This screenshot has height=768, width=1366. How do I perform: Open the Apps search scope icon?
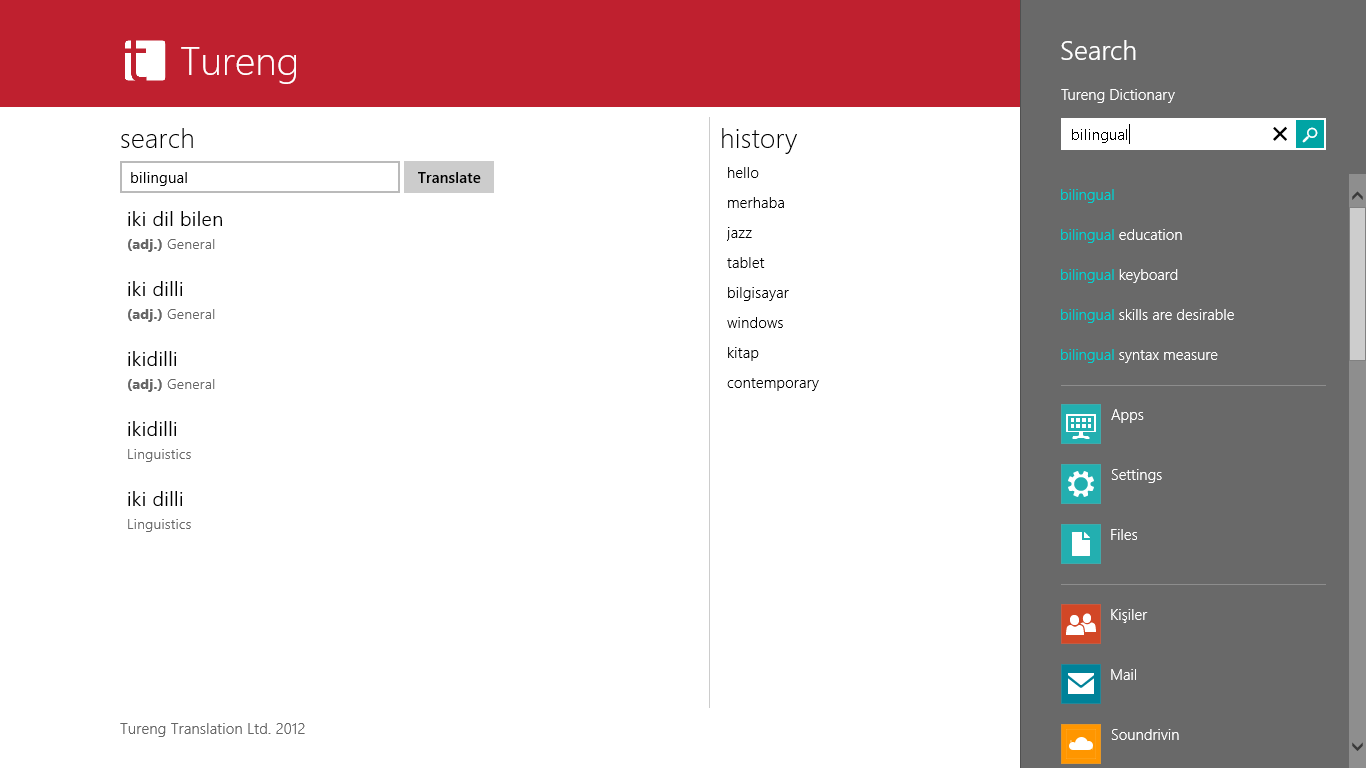[x=1080, y=424]
